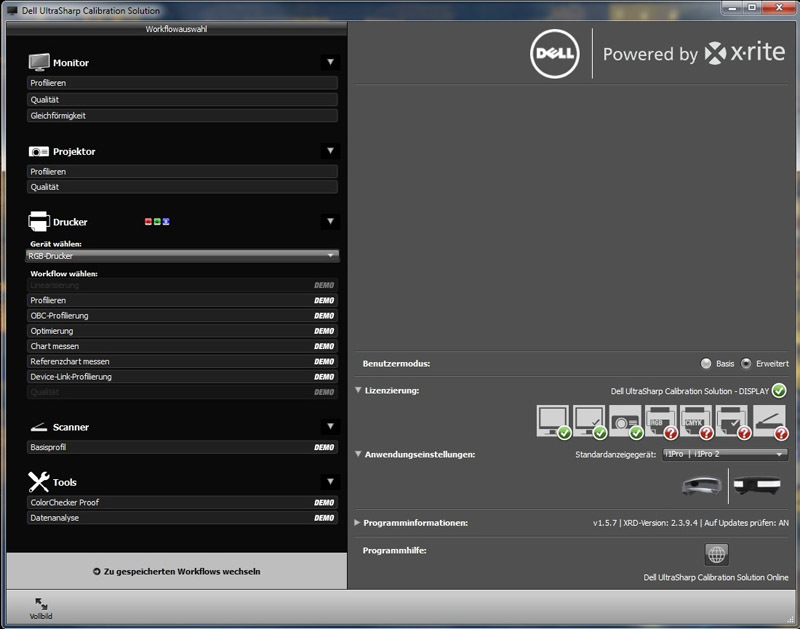
Task: Click the app icon in title bar
Action: pyautogui.click(x=12, y=10)
